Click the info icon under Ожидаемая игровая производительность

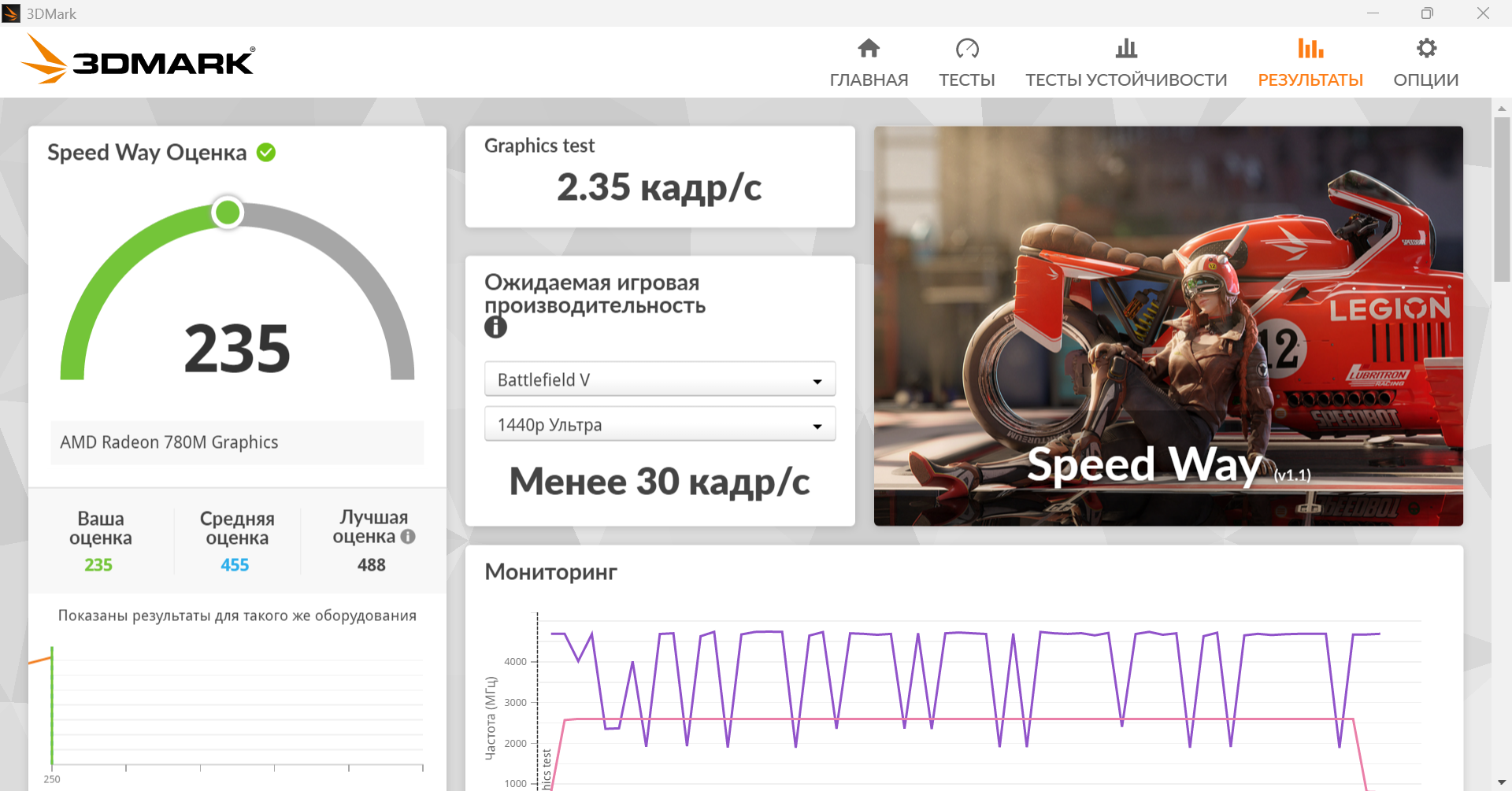tap(495, 327)
